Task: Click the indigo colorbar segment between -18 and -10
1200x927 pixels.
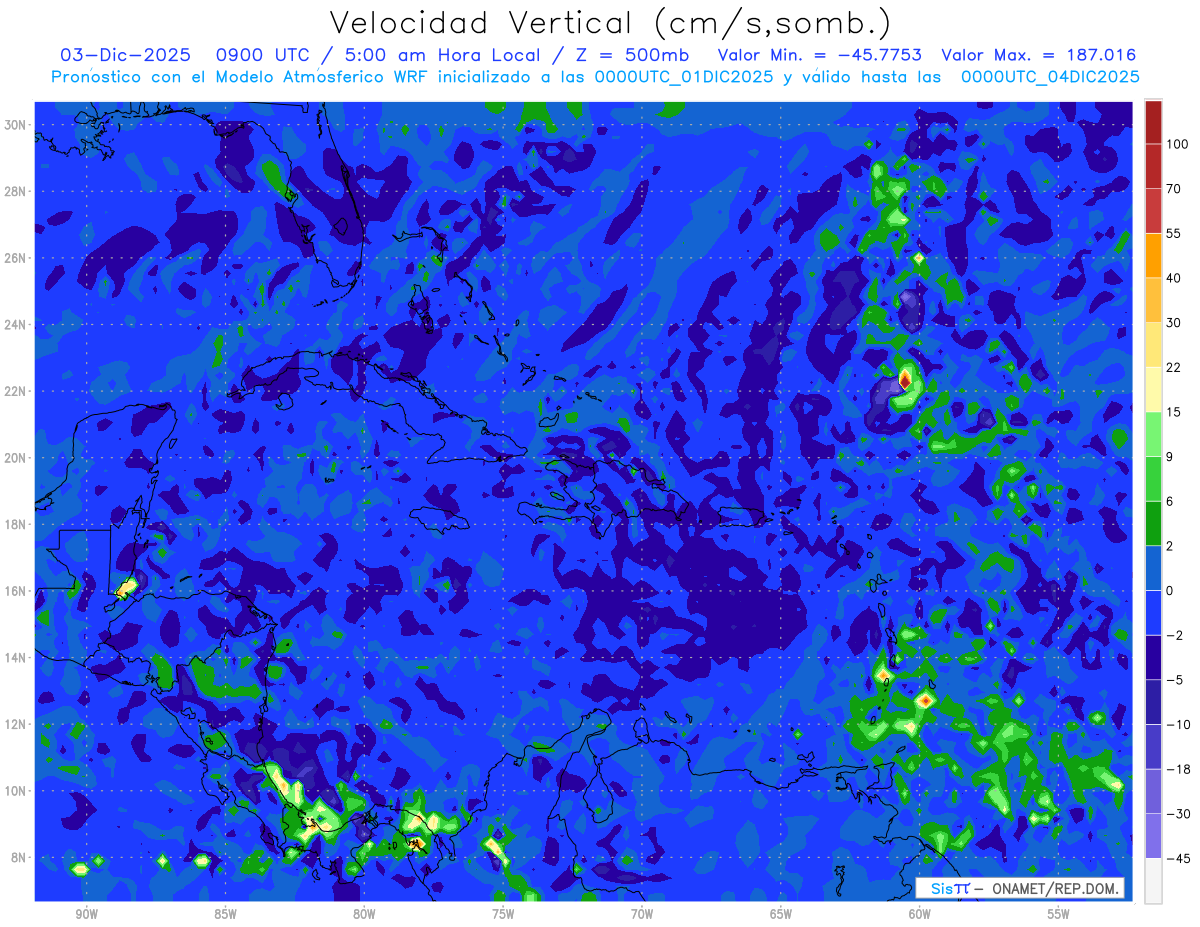Action: point(1153,747)
